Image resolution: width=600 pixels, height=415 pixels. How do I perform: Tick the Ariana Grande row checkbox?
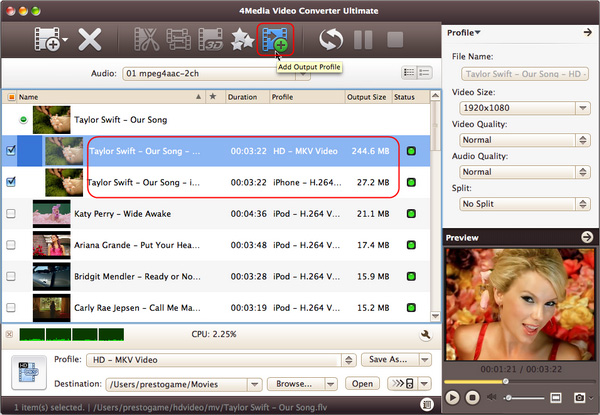coord(11,244)
